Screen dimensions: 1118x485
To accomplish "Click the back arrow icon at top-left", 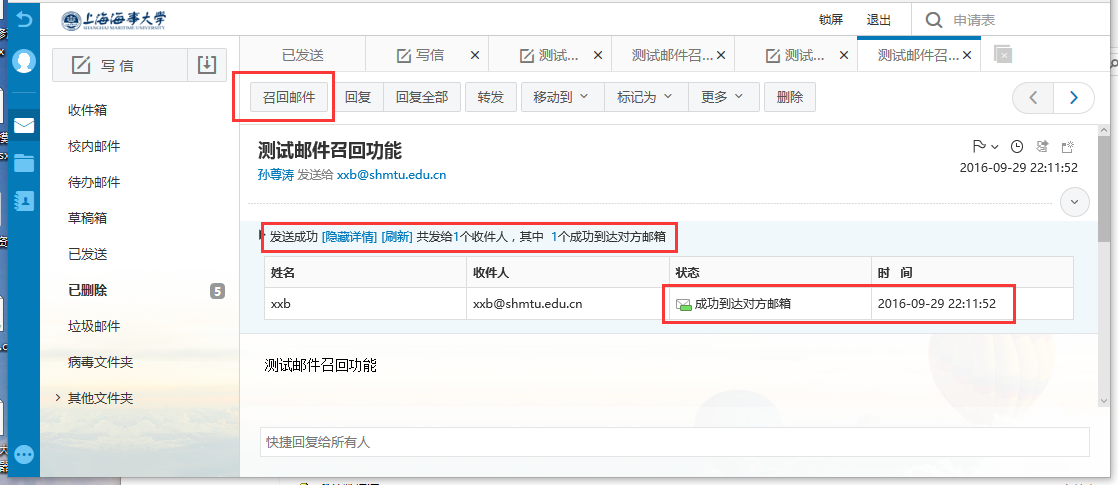I will tap(24, 19).
